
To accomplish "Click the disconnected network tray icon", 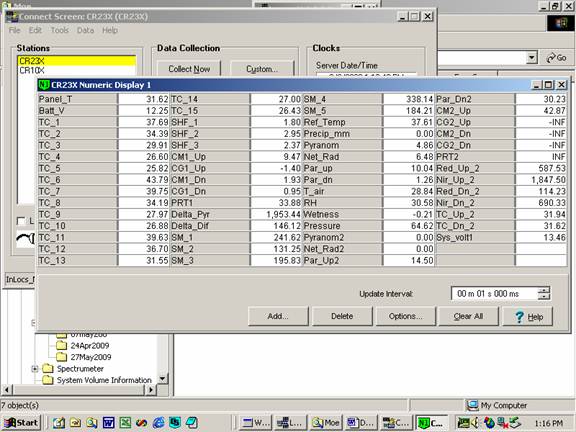I will 502,423.
